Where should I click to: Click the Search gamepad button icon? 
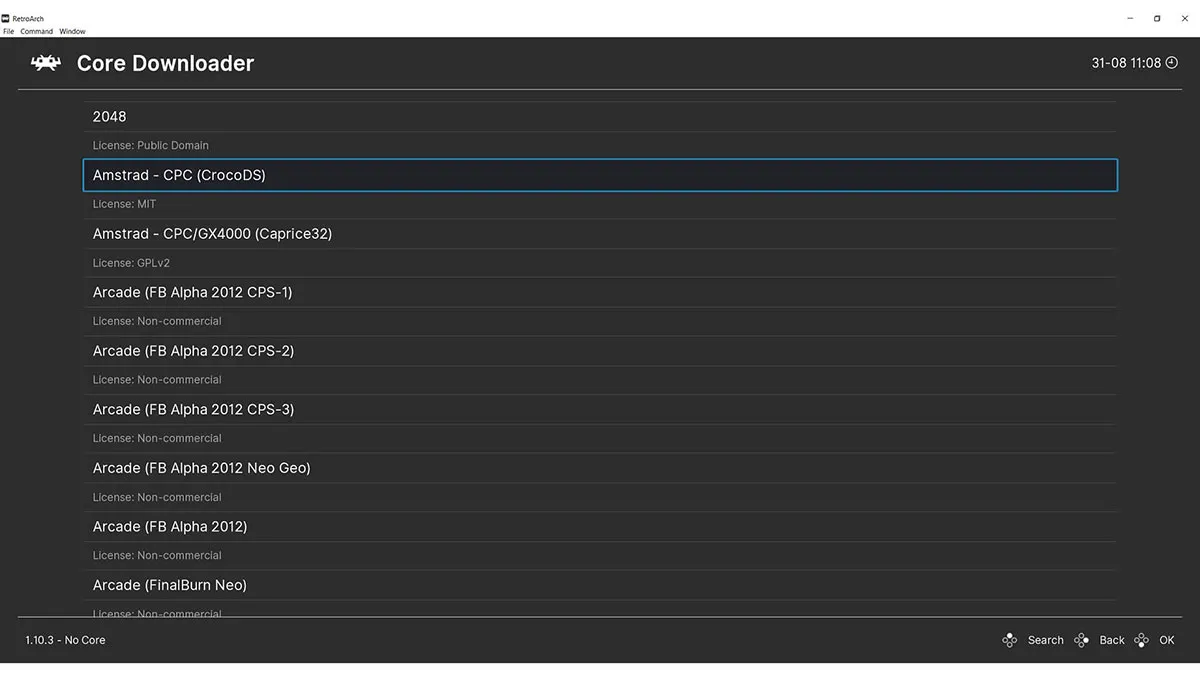tap(1010, 640)
